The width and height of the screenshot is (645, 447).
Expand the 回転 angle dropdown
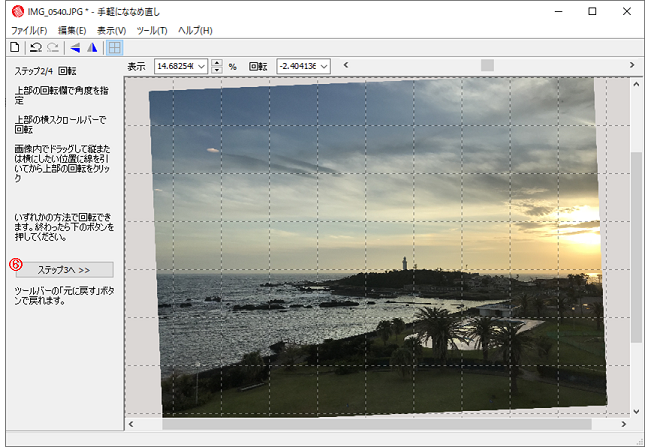325,66
